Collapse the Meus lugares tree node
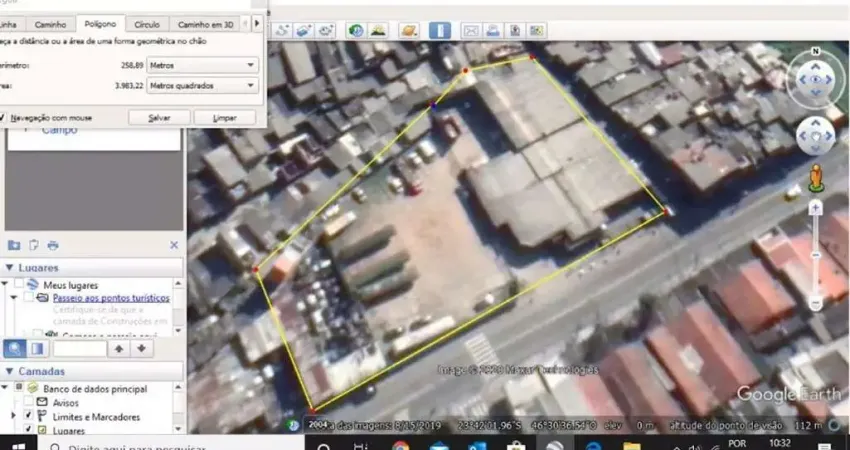The height and width of the screenshot is (450, 850). point(3,284)
